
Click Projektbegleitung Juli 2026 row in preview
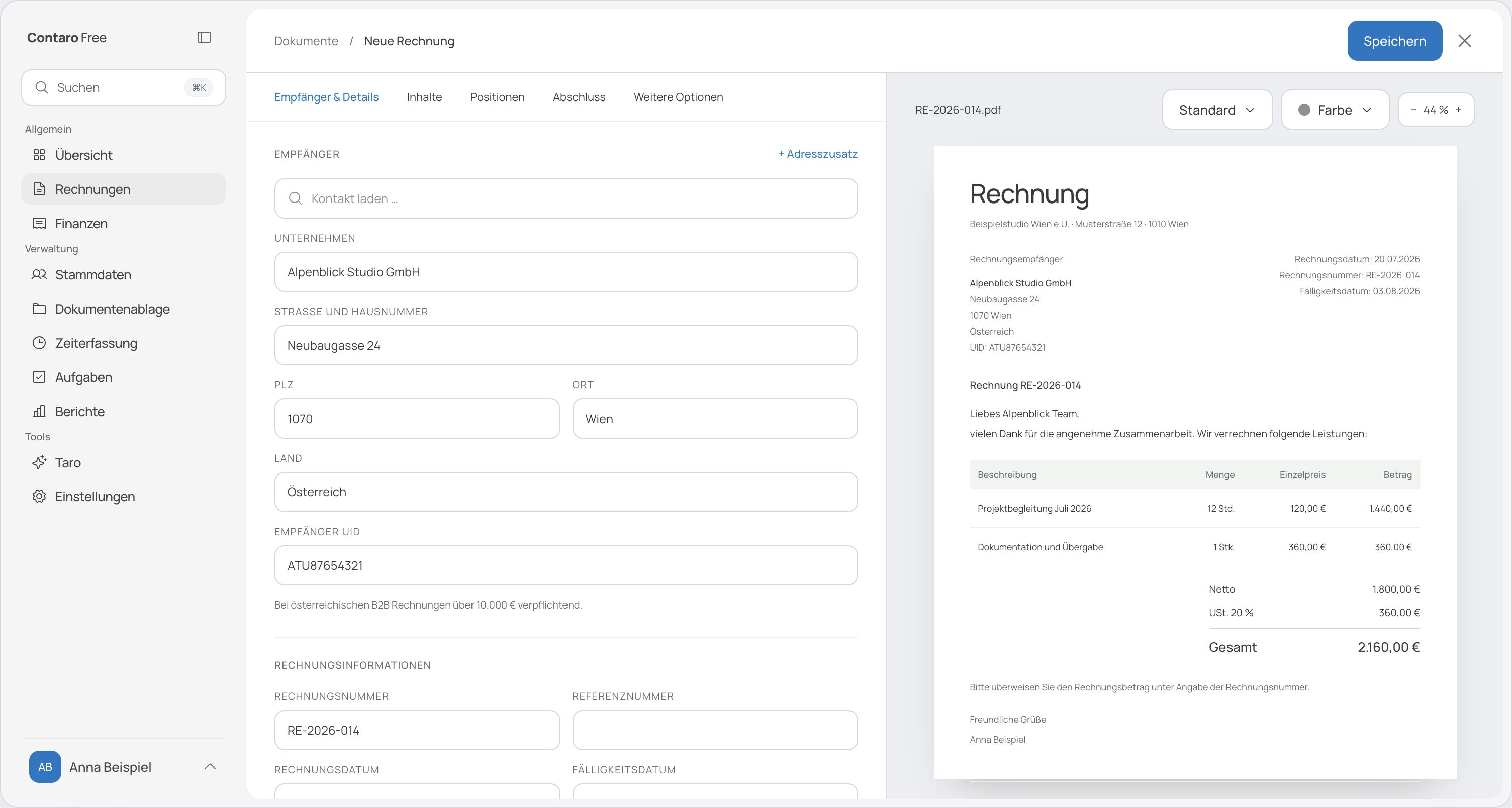(x=1194, y=508)
